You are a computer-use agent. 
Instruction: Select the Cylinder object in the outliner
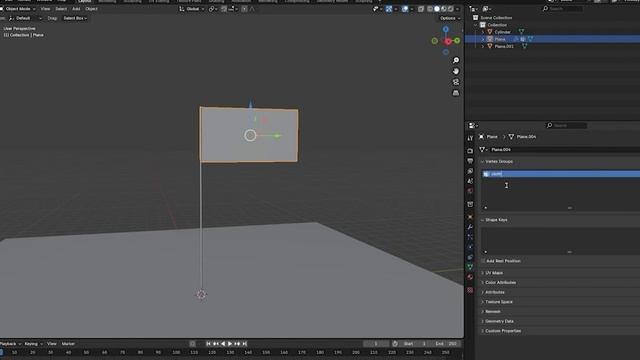(x=502, y=32)
